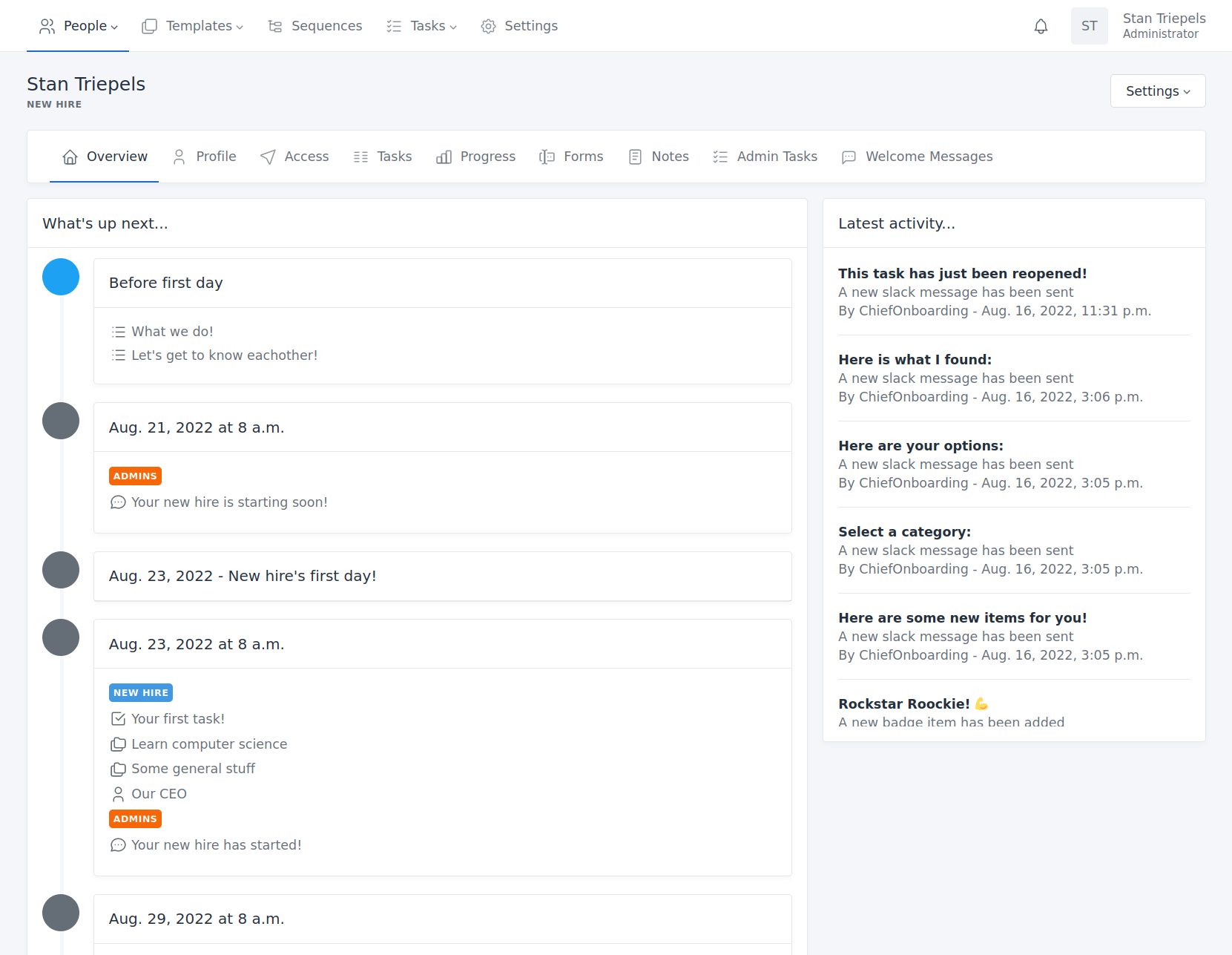
Task: Click the Forms input icon
Action: [x=547, y=157]
